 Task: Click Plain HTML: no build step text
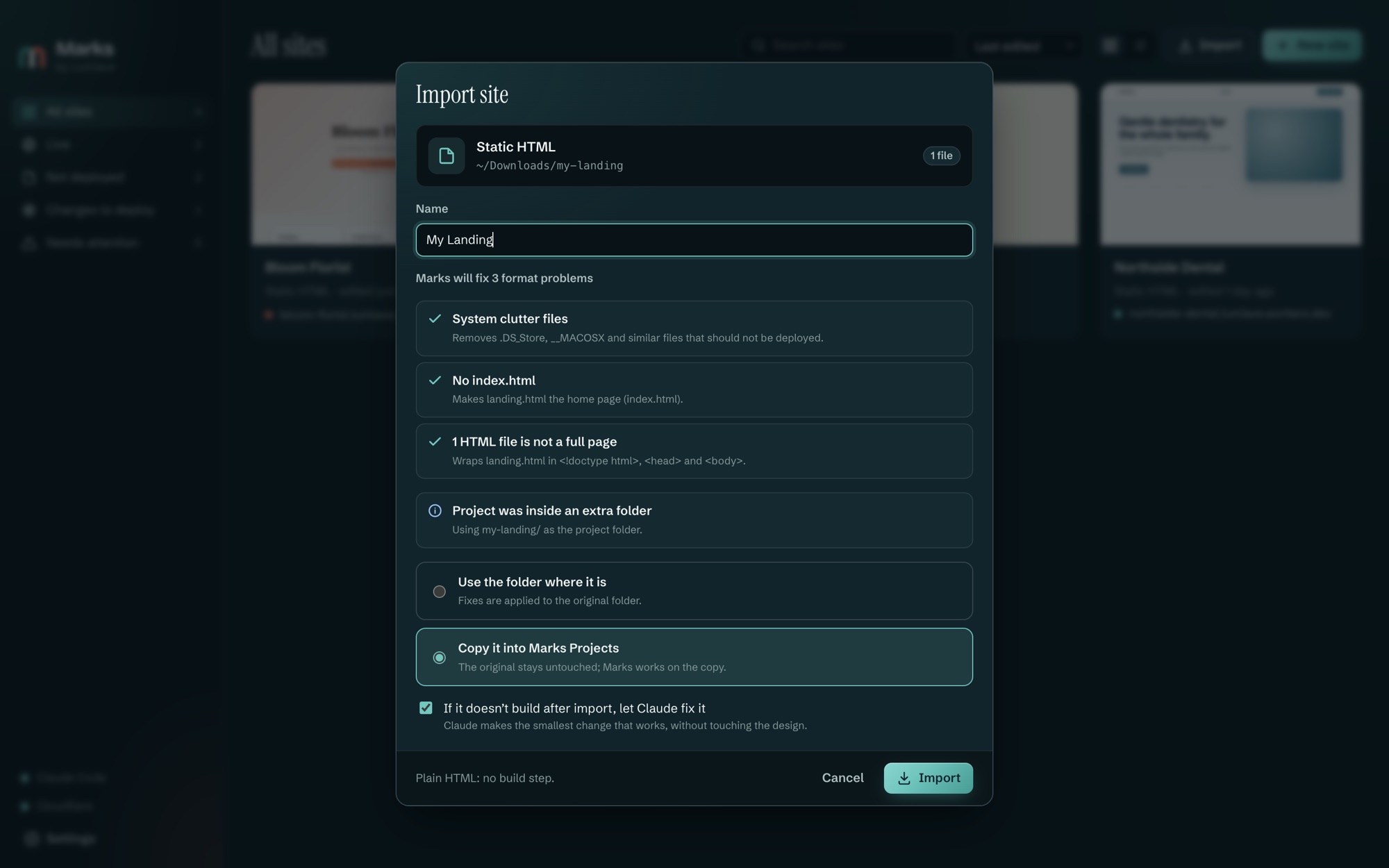coord(485,778)
